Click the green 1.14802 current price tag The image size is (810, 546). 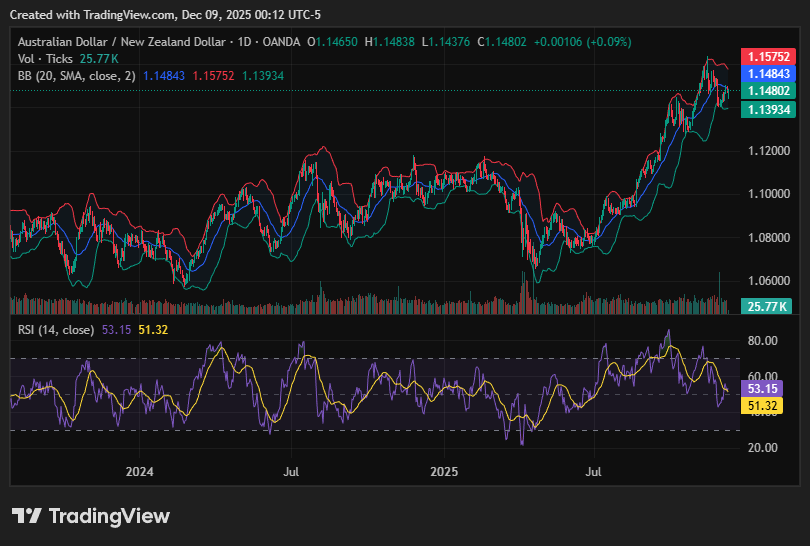tap(765, 91)
